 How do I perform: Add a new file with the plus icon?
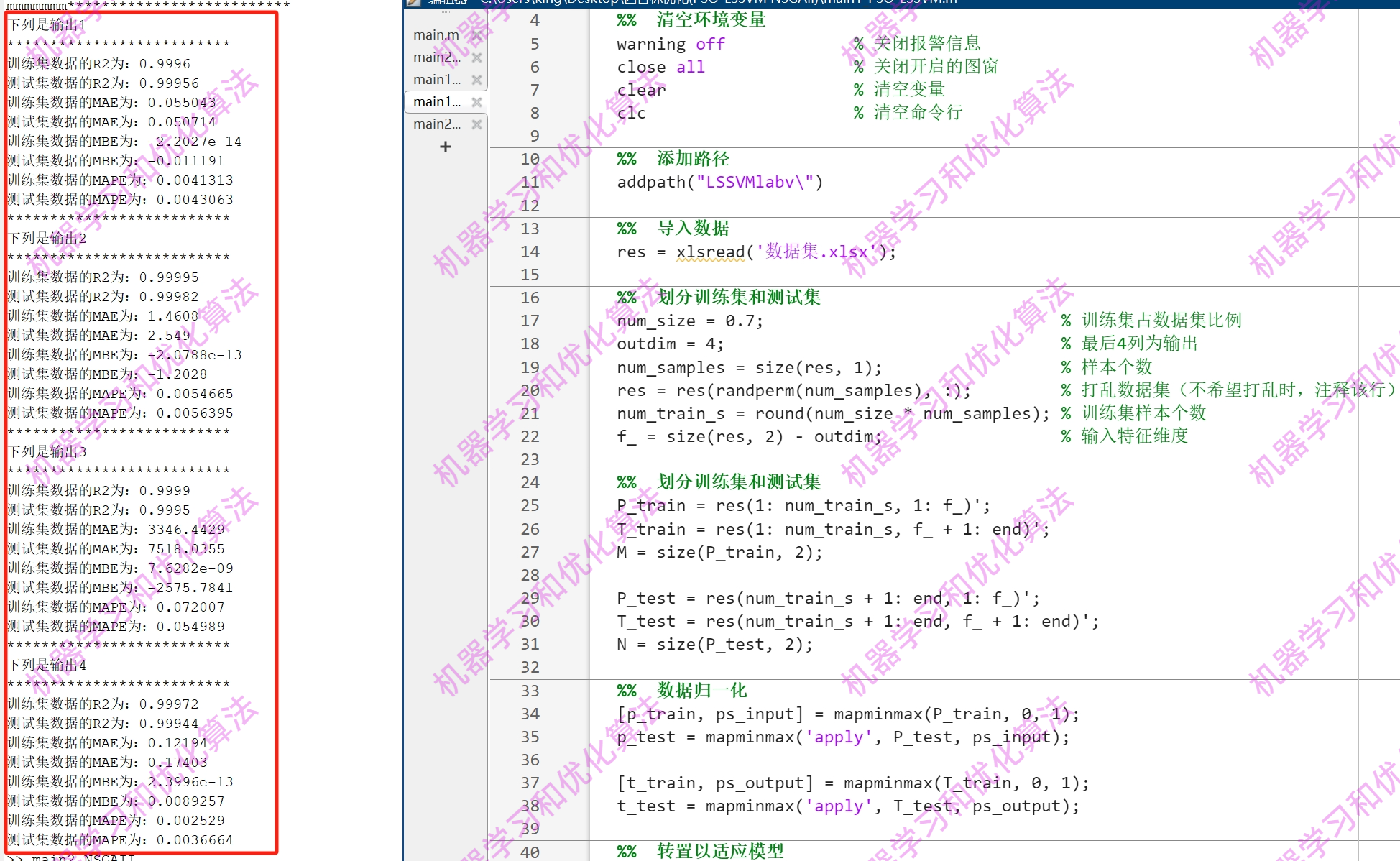(x=446, y=147)
